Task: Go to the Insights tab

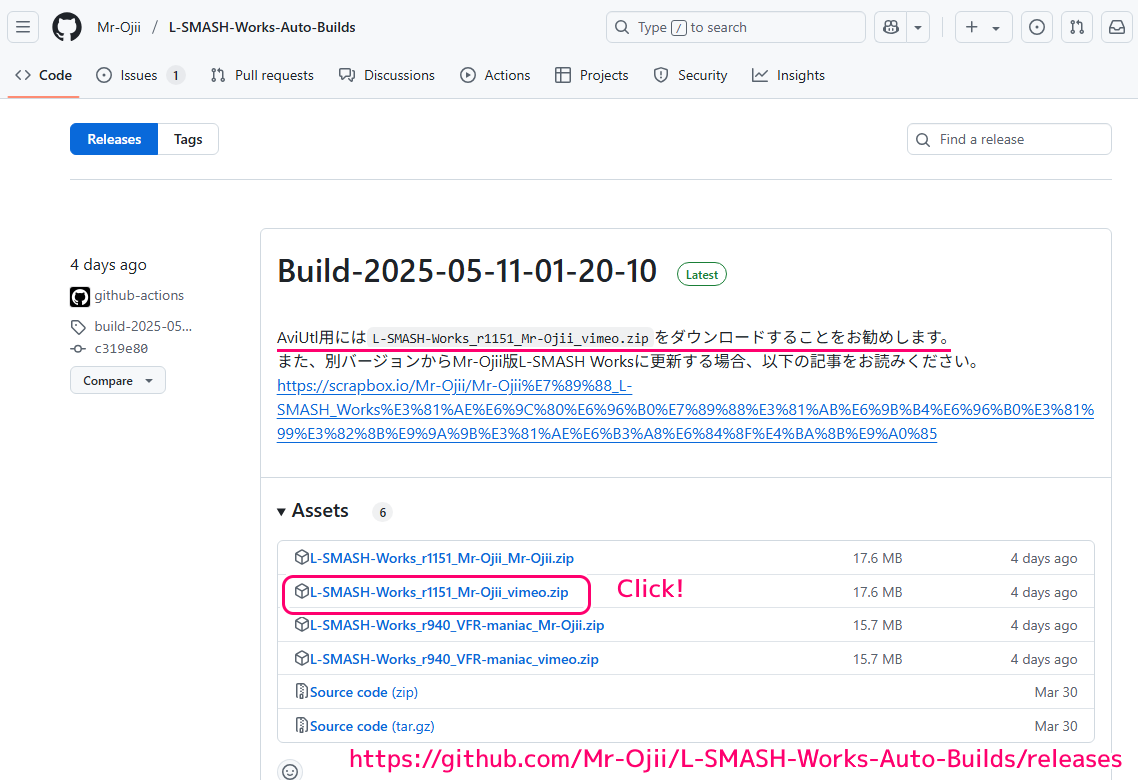Action: (x=788, y=75)
